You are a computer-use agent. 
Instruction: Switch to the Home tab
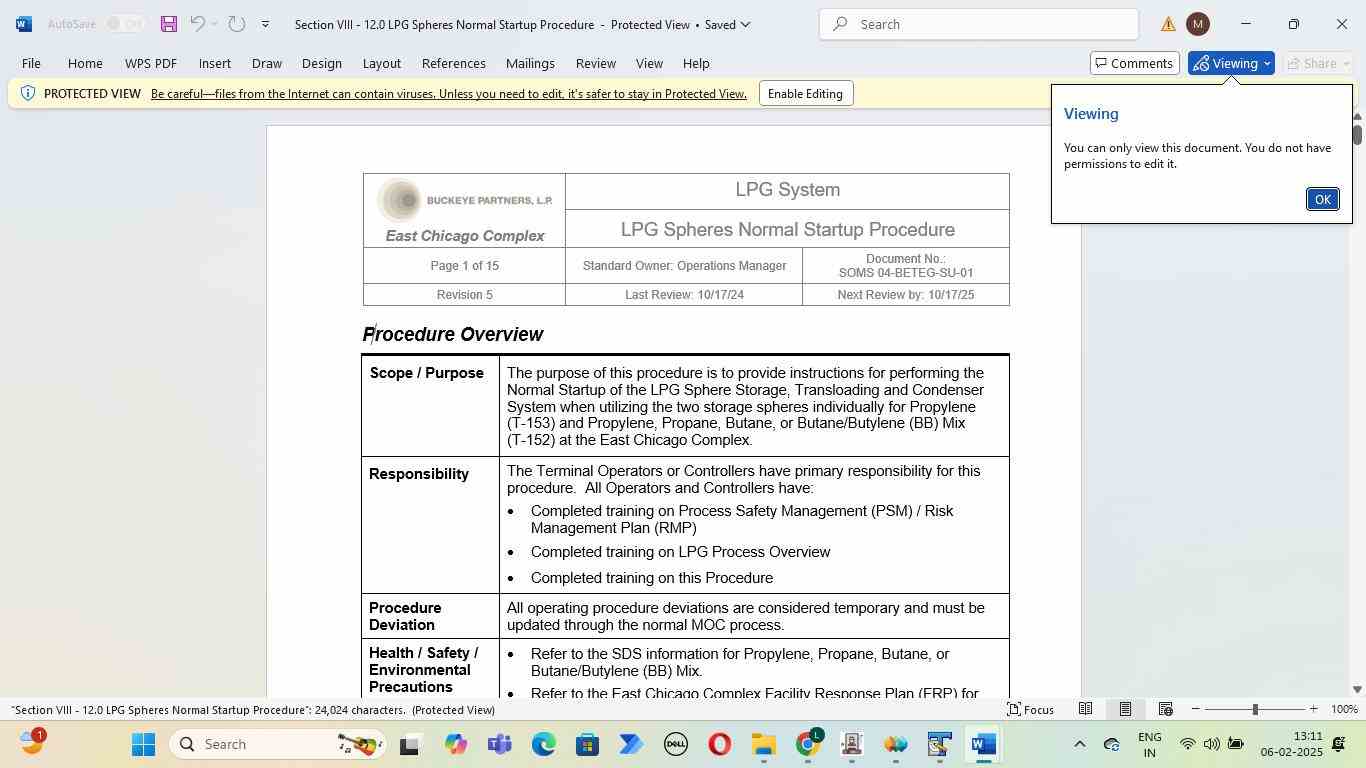(85, 63)
